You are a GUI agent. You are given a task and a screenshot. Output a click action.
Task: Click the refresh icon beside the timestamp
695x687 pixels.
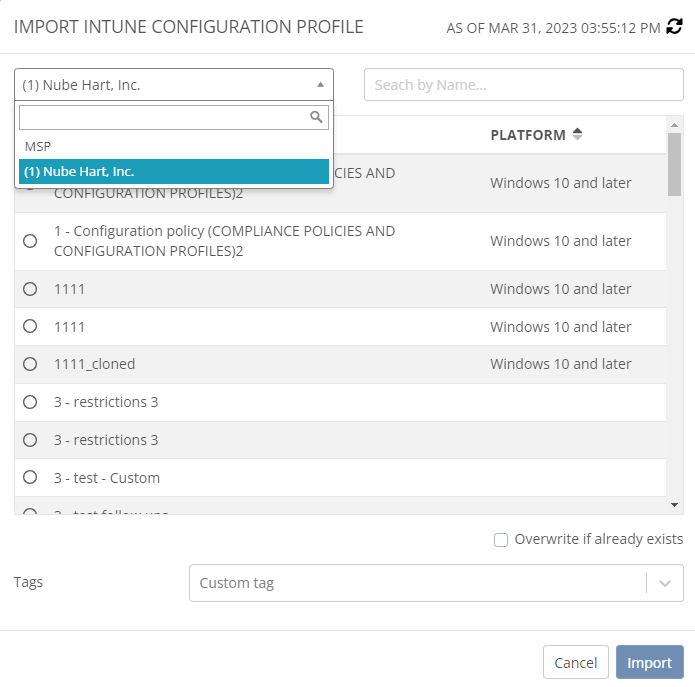click(x=676, y=27)
